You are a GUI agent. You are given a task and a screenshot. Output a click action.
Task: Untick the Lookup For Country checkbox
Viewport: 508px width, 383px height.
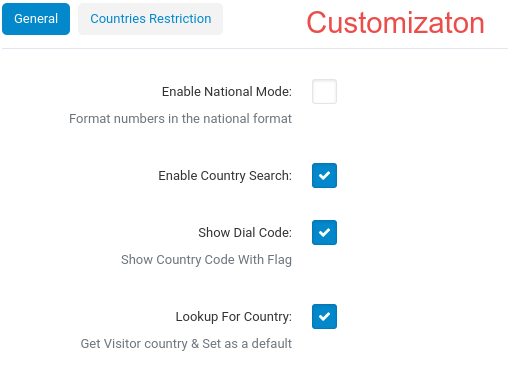(324, 316)
